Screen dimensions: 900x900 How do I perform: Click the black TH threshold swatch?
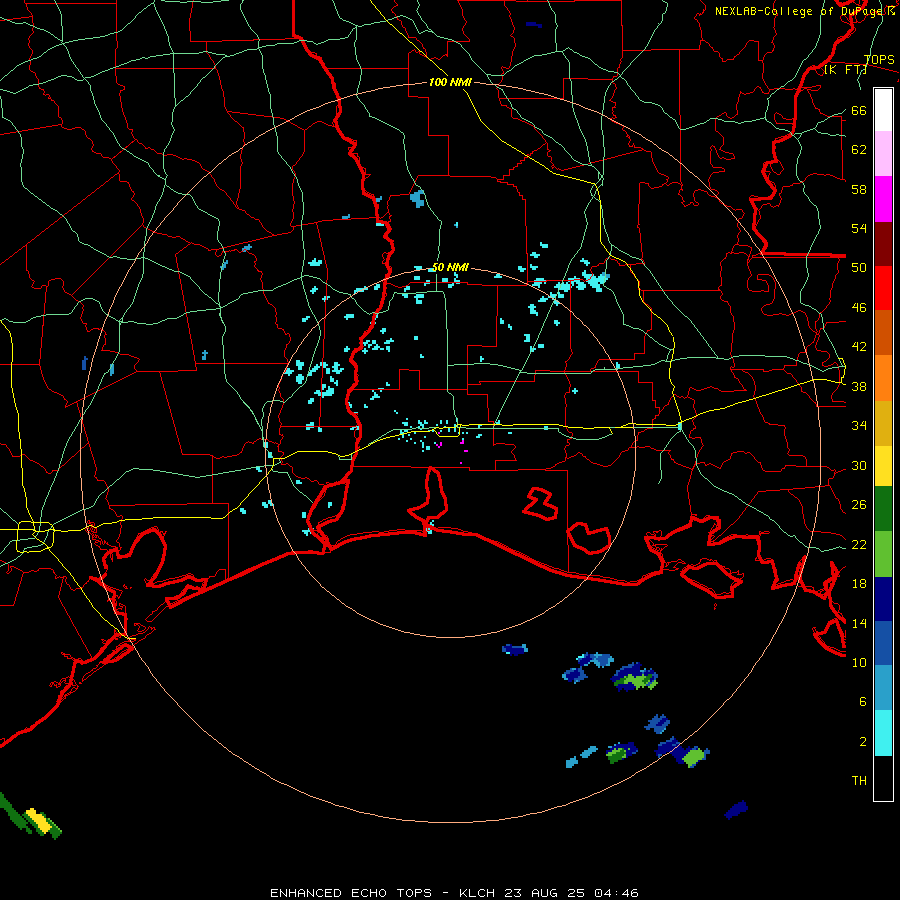tap(883, 778)
